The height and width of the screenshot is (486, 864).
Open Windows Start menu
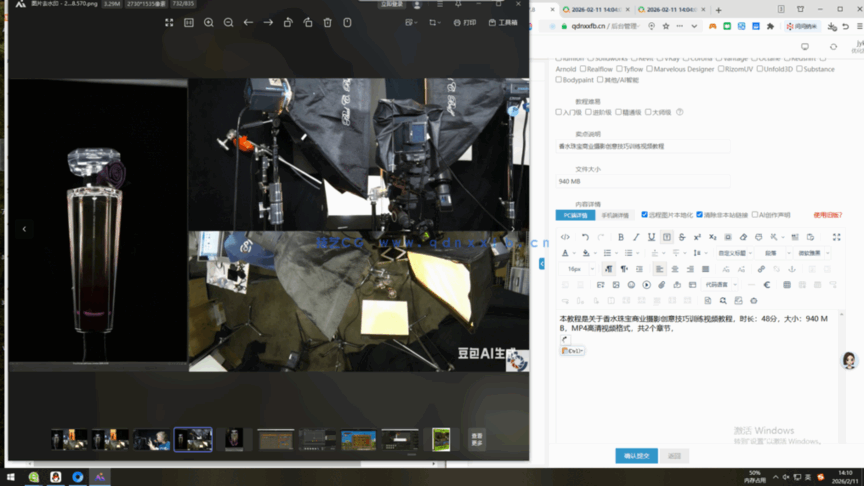point(10,477)
